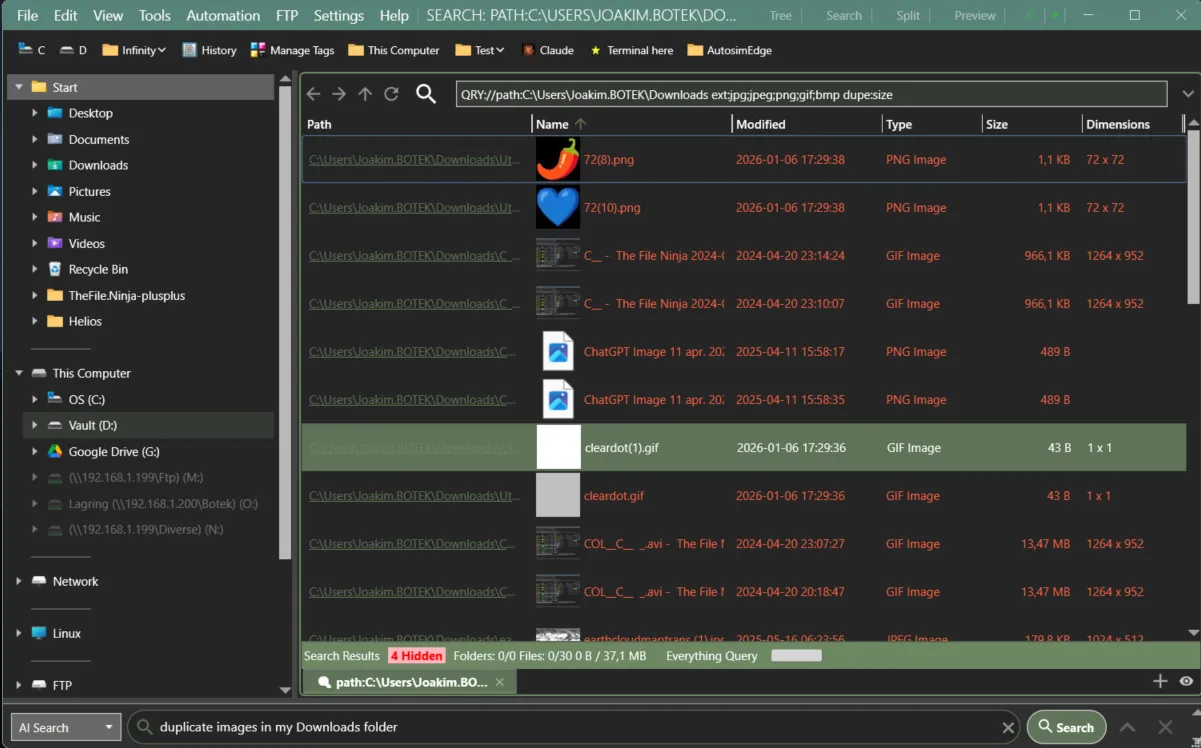Expand the Network tree node
This screenshot has width=1201, height=748.
tap(19, 581)
